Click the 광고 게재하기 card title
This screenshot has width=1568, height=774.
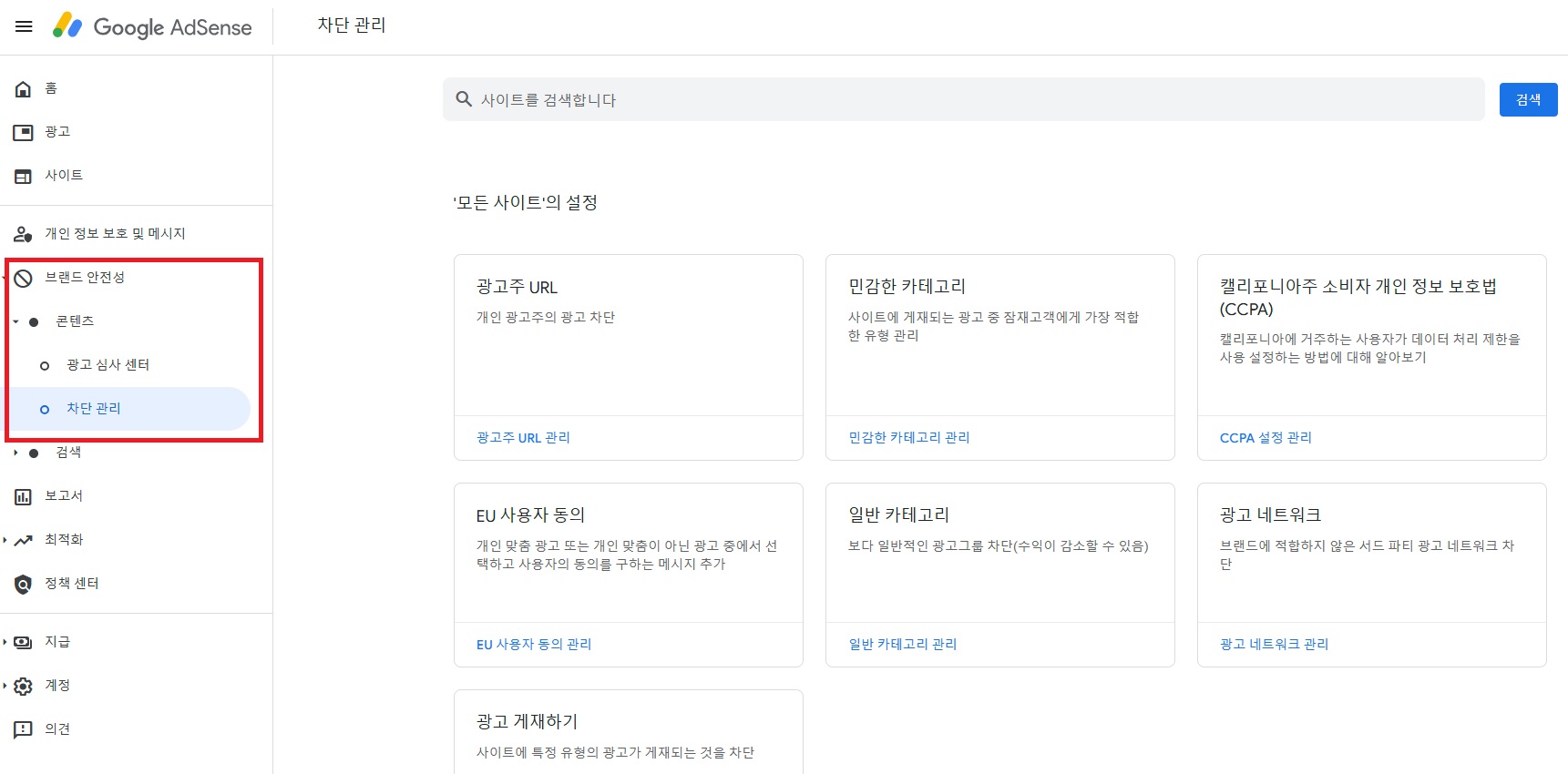pos(527,722)
